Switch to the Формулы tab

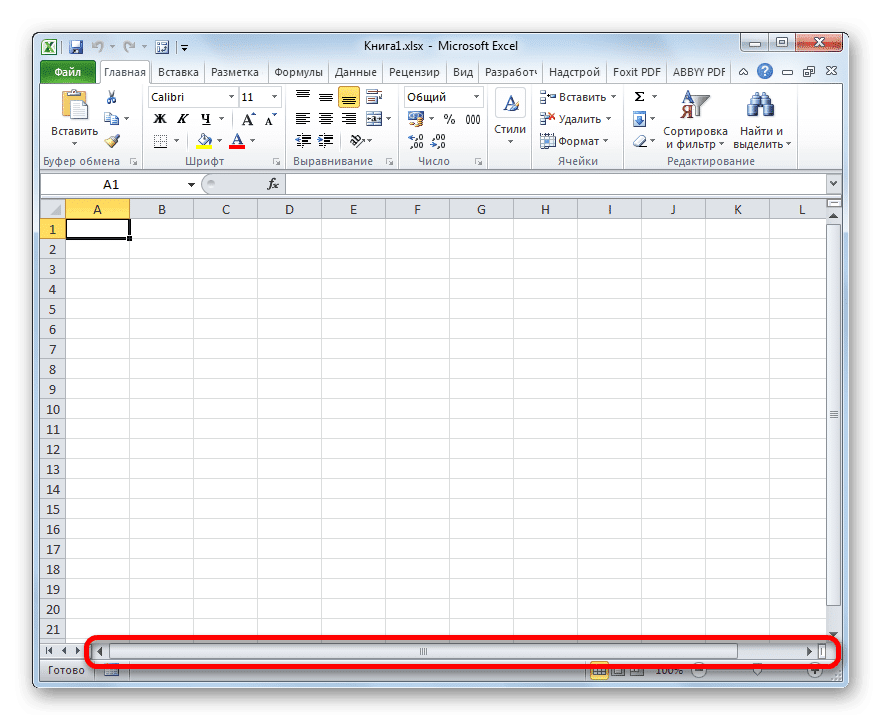pos(298,72)
